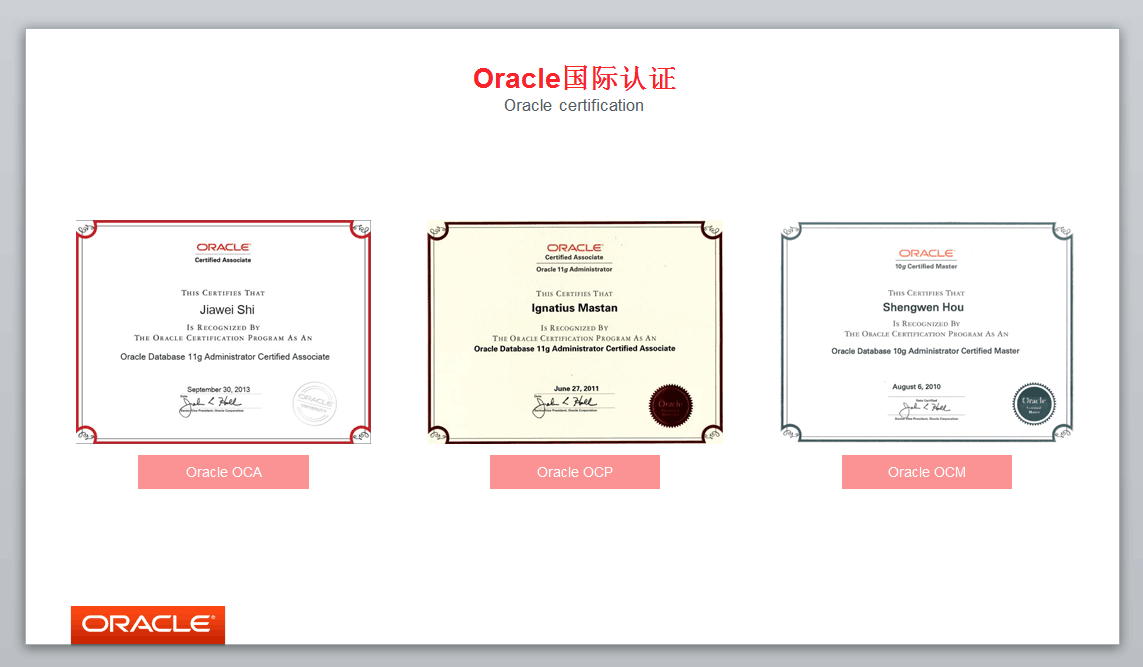Click the 'Oracle certification' subtitle text
The height and width of the screenshot is (667, 1143).
click(x=574, y=106)
